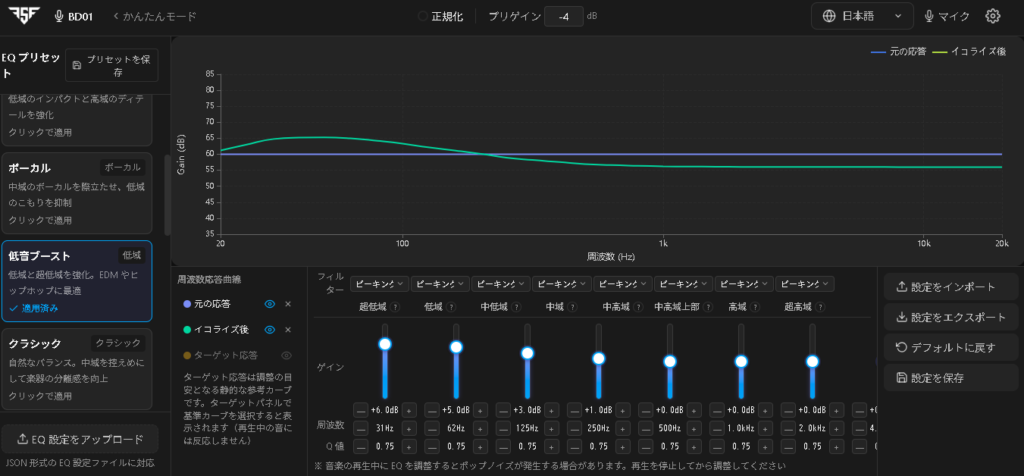This screenshot has width=1024, height=476.
Task: Open filter type dropdown above 中高域
Action: point(623,284)
